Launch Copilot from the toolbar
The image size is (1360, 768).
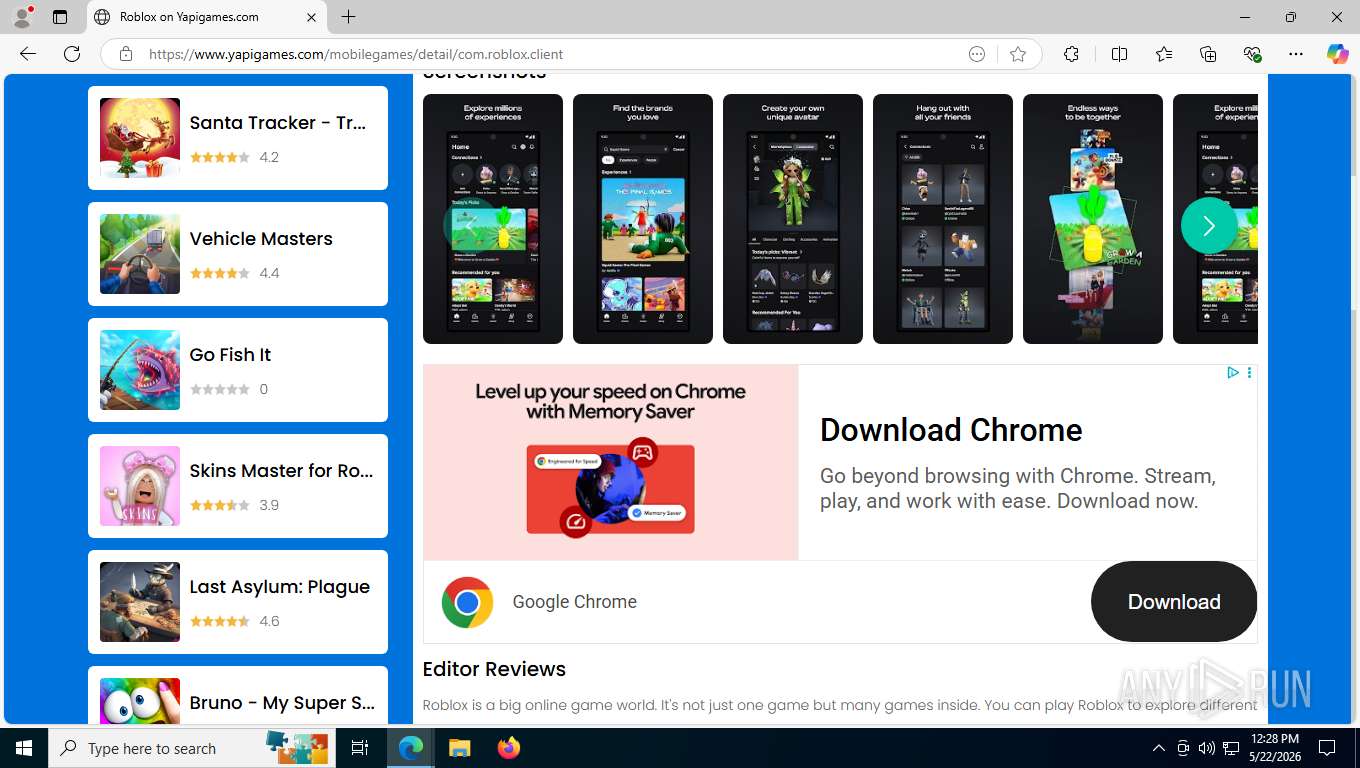(1337, 54)
